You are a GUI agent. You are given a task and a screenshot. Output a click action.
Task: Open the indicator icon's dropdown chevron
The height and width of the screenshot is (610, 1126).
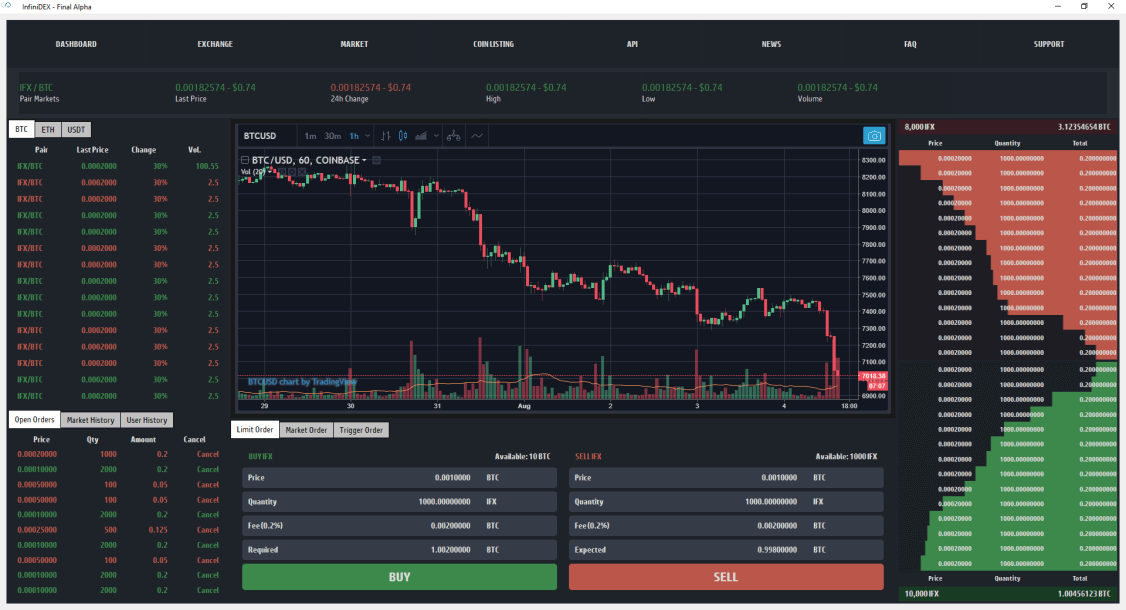point(436,135)
